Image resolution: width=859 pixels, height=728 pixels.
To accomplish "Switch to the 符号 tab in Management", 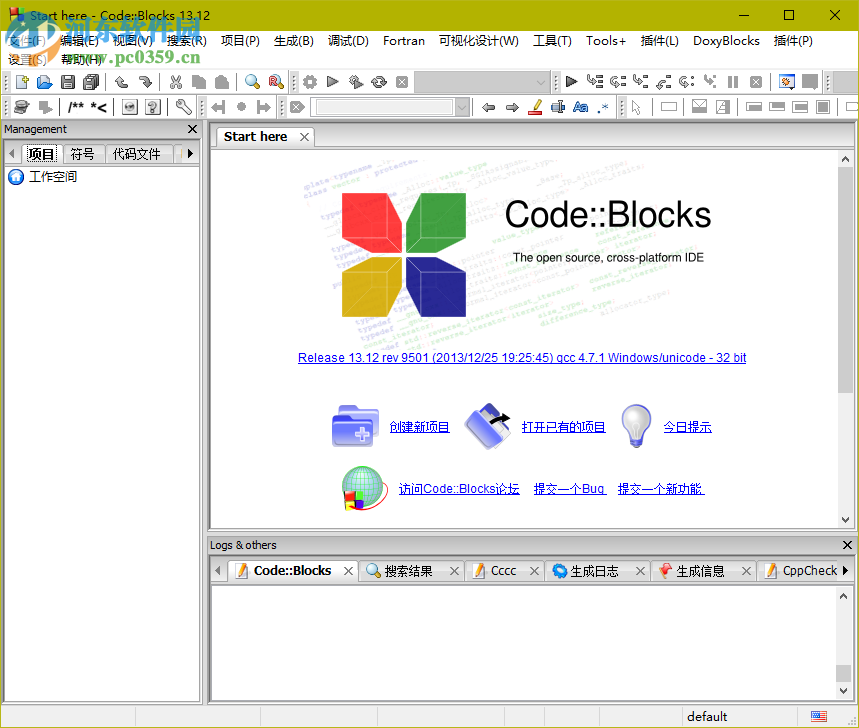I will point(82,154).
